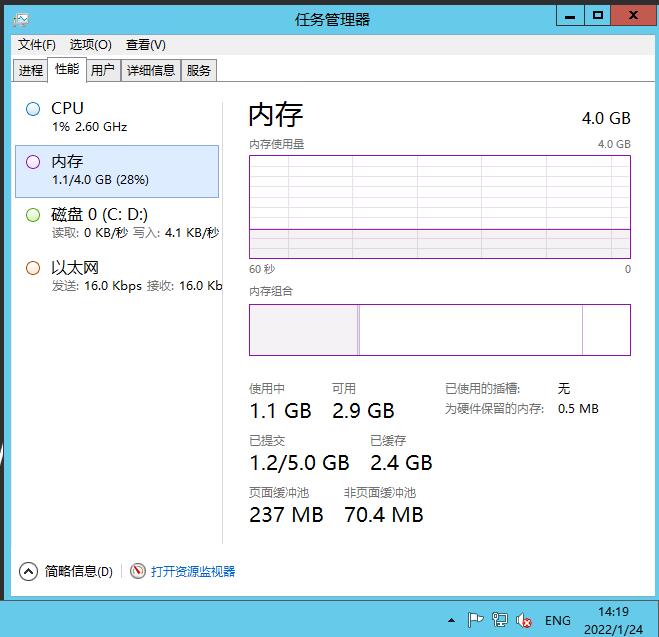Show hidden tray icons arrow
659x637 pixels.
coord(451,620)
